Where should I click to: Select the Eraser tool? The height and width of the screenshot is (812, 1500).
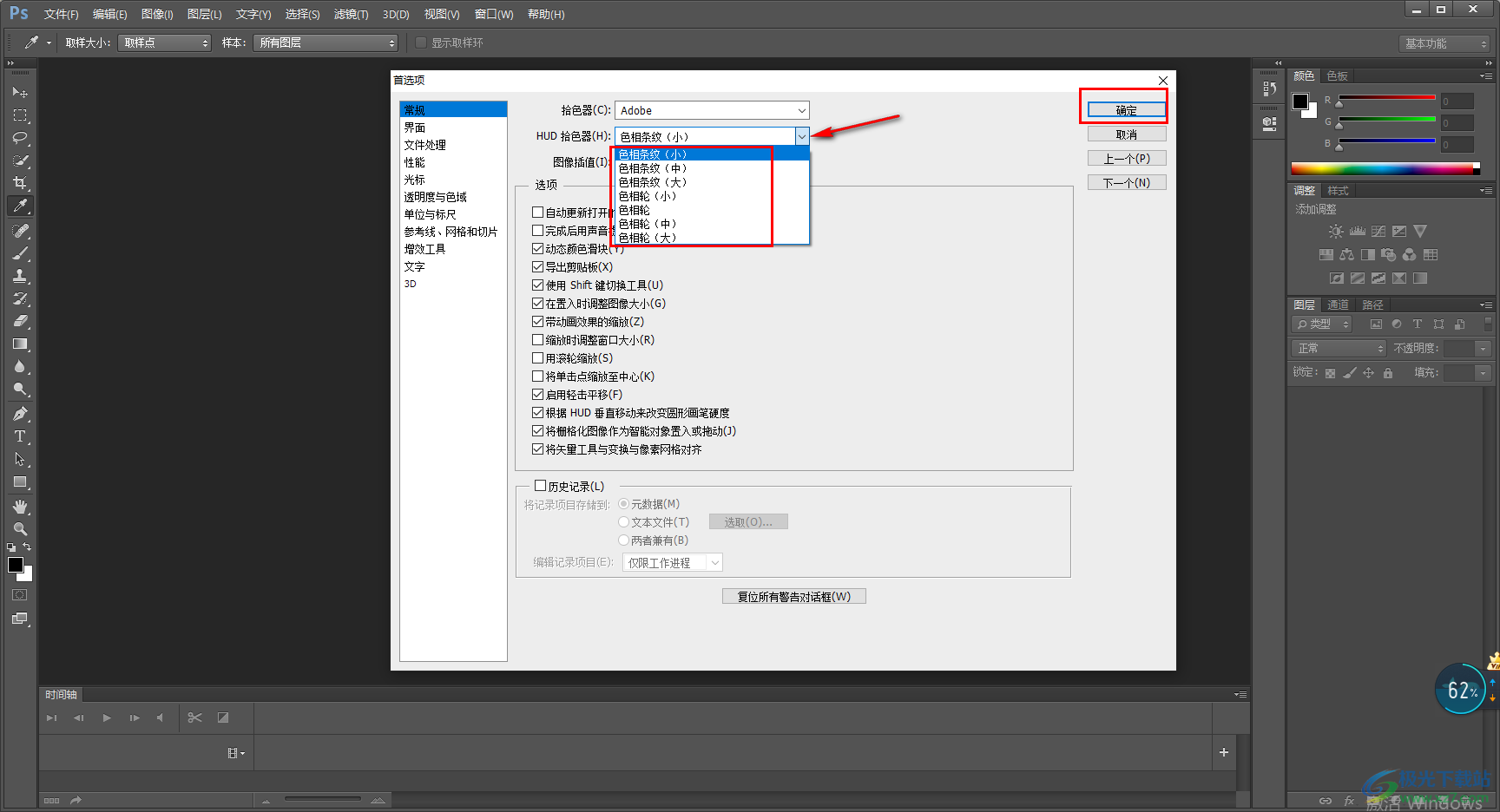pos(20,321)
